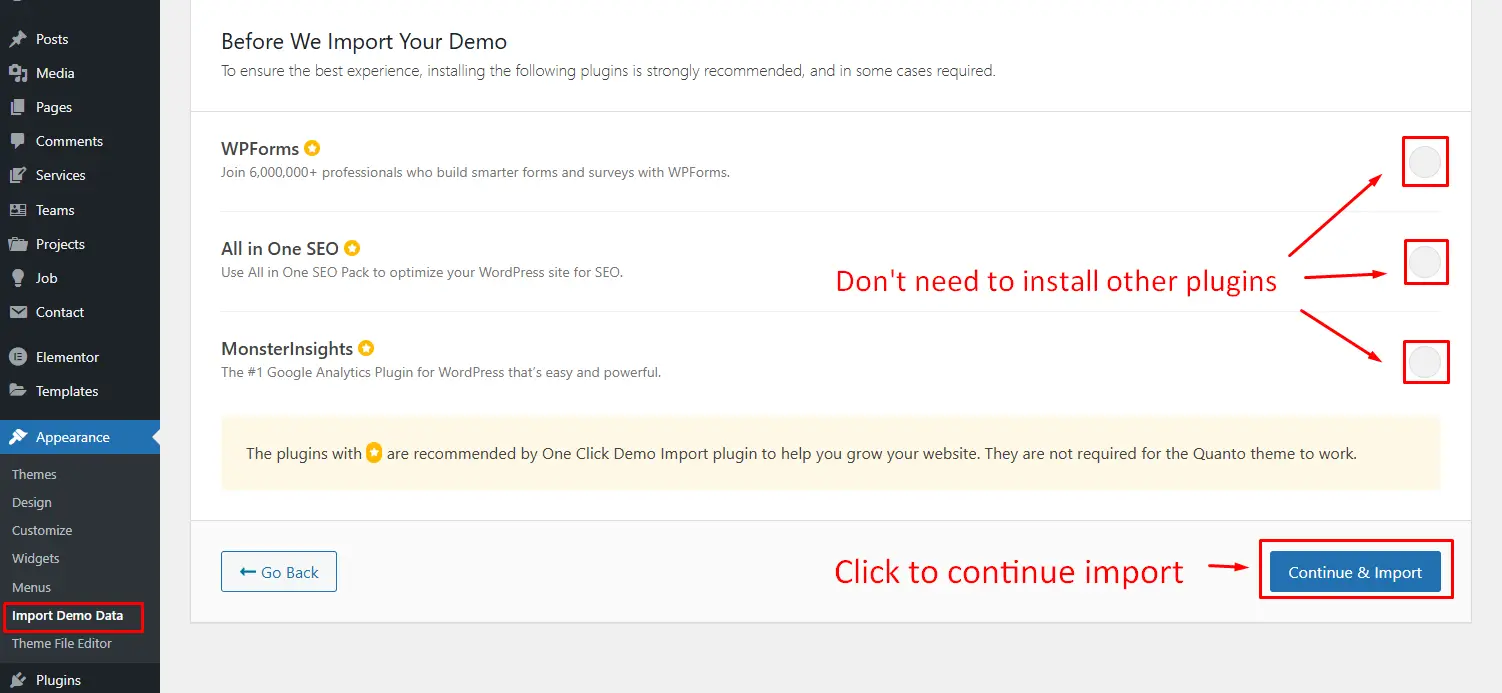Click the Comments bubble icon
The width and height of the screenshot is (1502, 693).
(x=18, y=141)
